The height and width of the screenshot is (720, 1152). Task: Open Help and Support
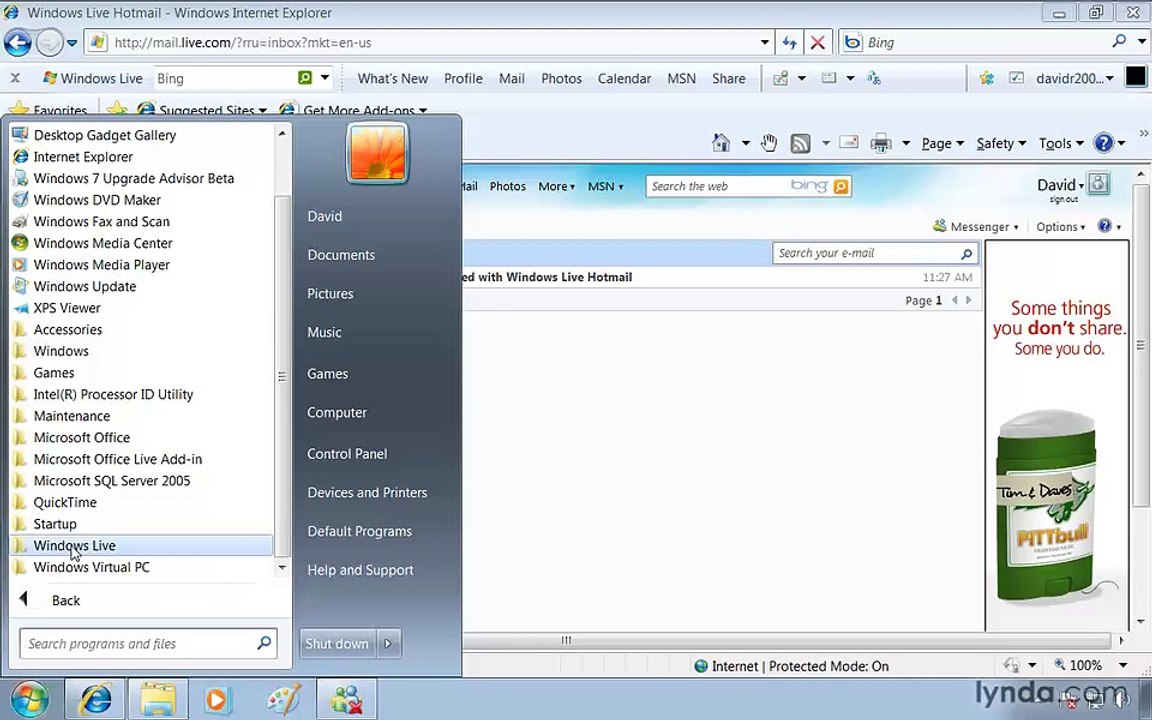(x=360, y=570)
